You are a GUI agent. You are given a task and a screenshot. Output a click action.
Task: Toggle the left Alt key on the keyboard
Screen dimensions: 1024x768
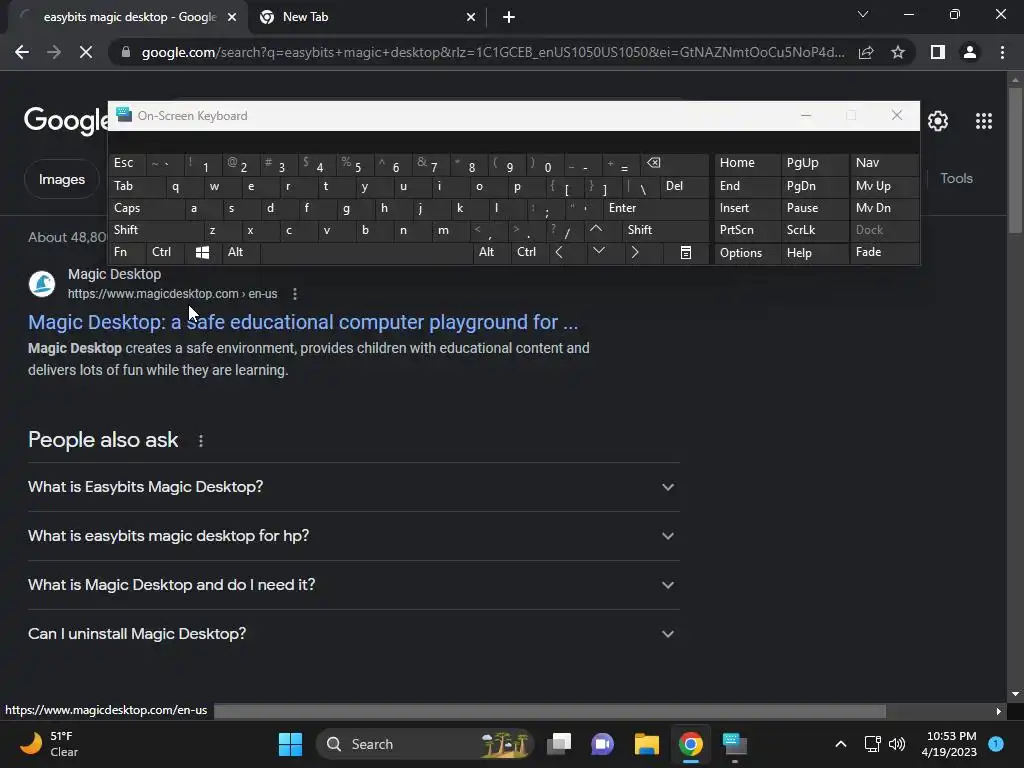pyautogui.click(x=240, y=253)
